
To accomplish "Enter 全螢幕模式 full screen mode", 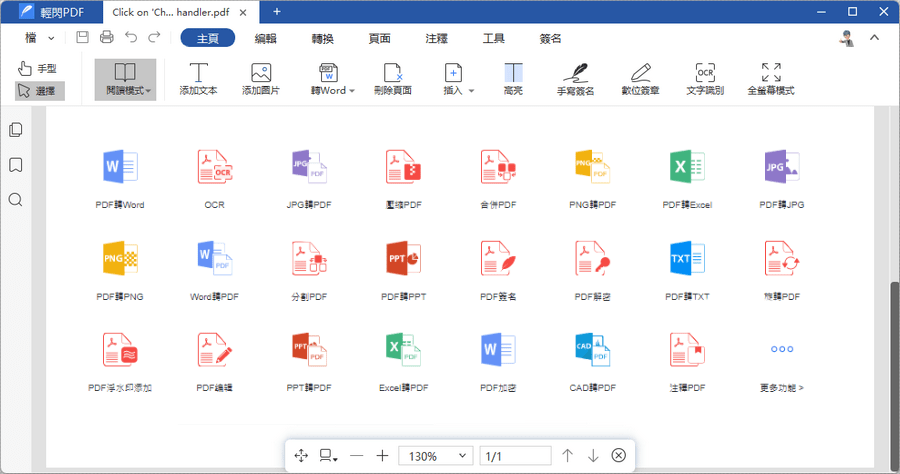I will coord(771,79).
